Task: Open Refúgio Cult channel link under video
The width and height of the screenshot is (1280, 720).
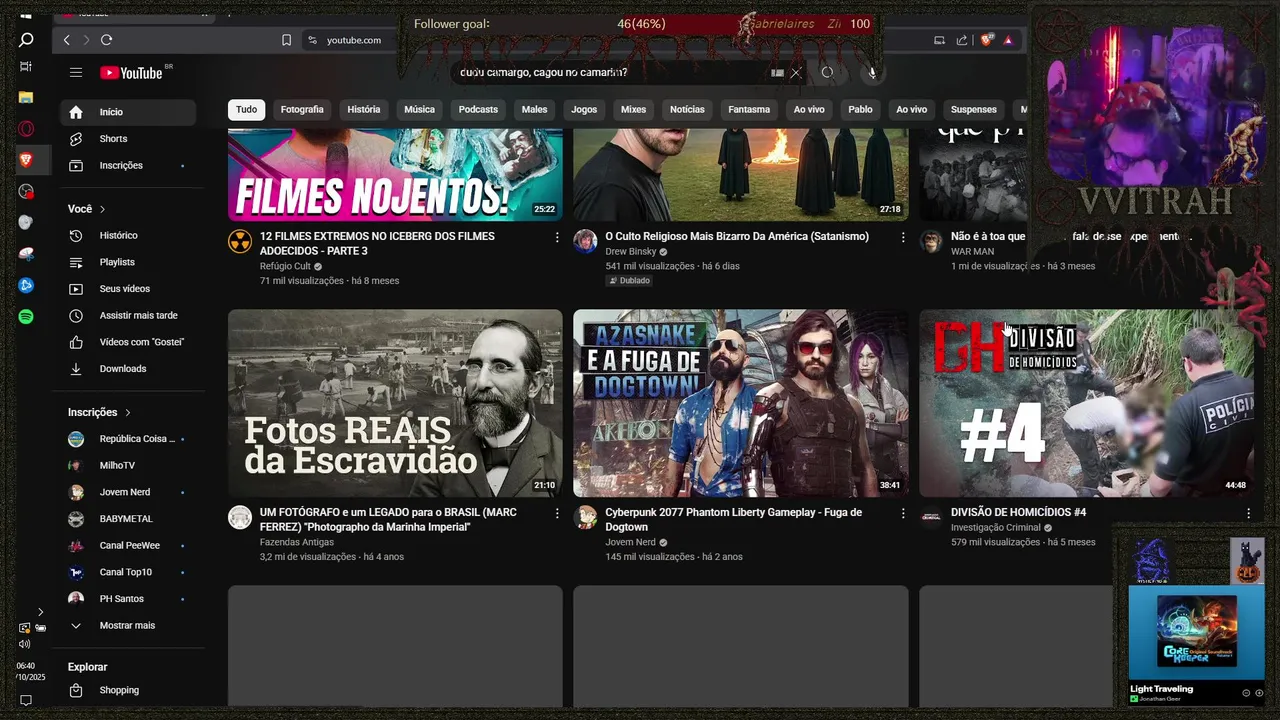Action: click(285, 266)
